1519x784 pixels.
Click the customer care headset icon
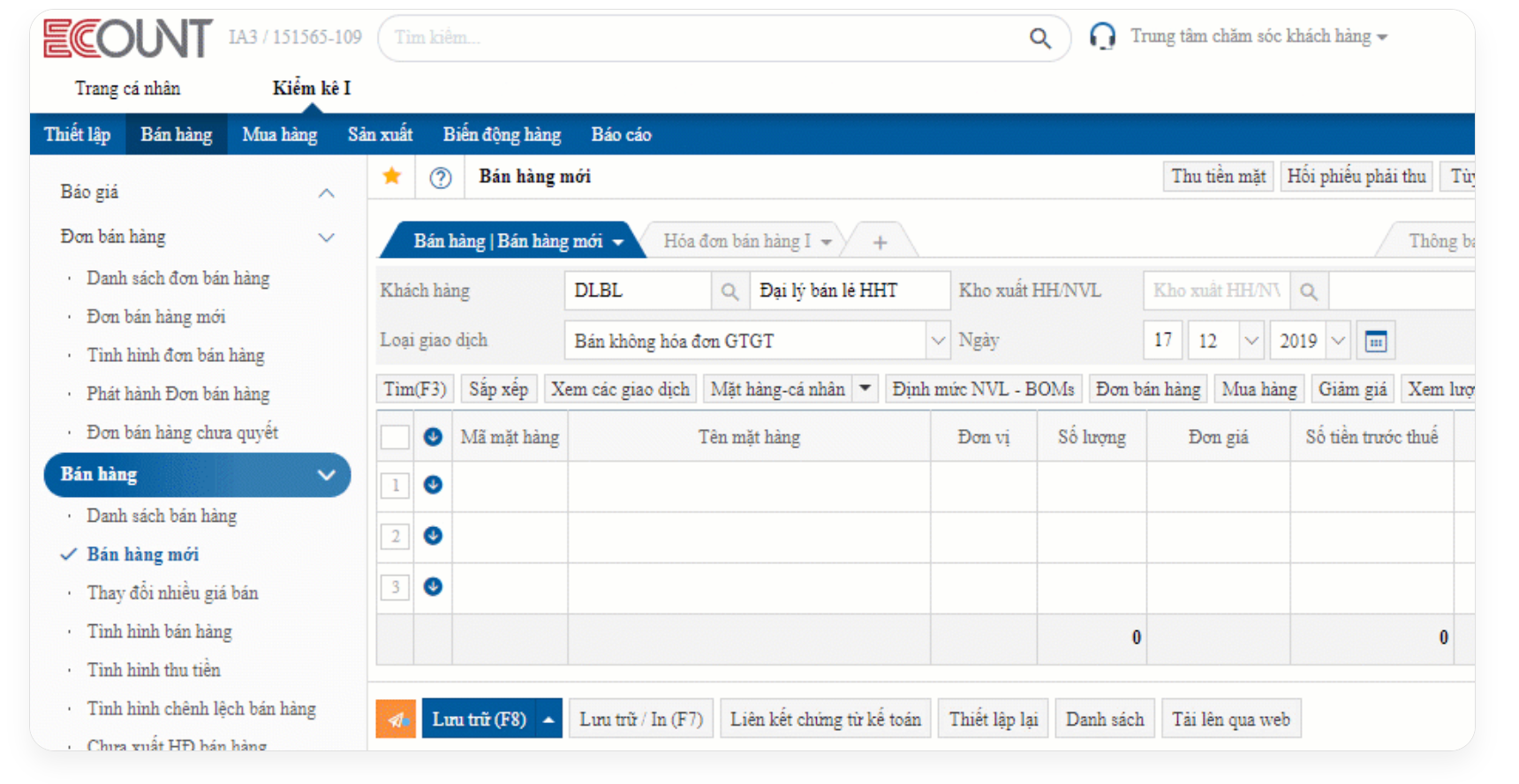pos(1102,36)
